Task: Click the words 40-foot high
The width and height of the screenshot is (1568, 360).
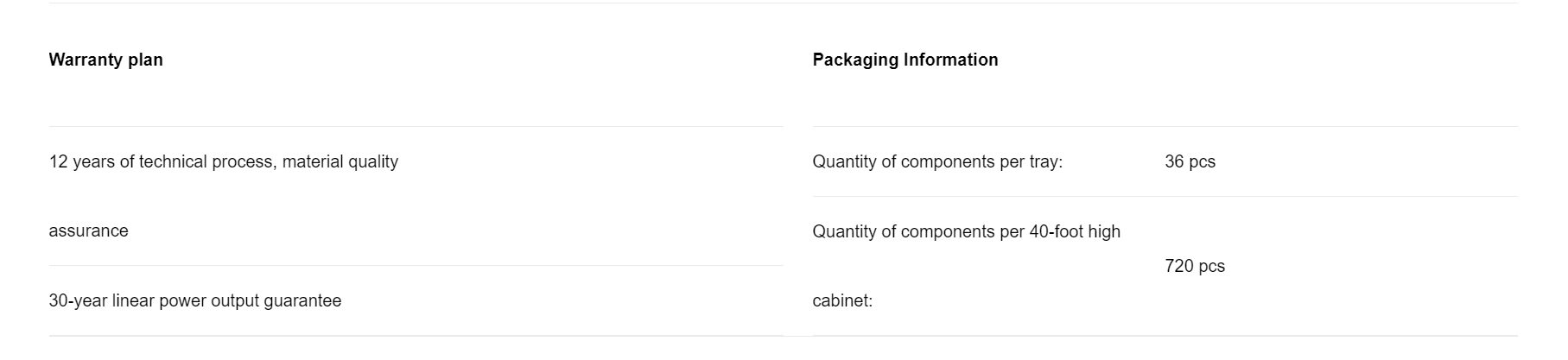Action: pos(1075,232)
